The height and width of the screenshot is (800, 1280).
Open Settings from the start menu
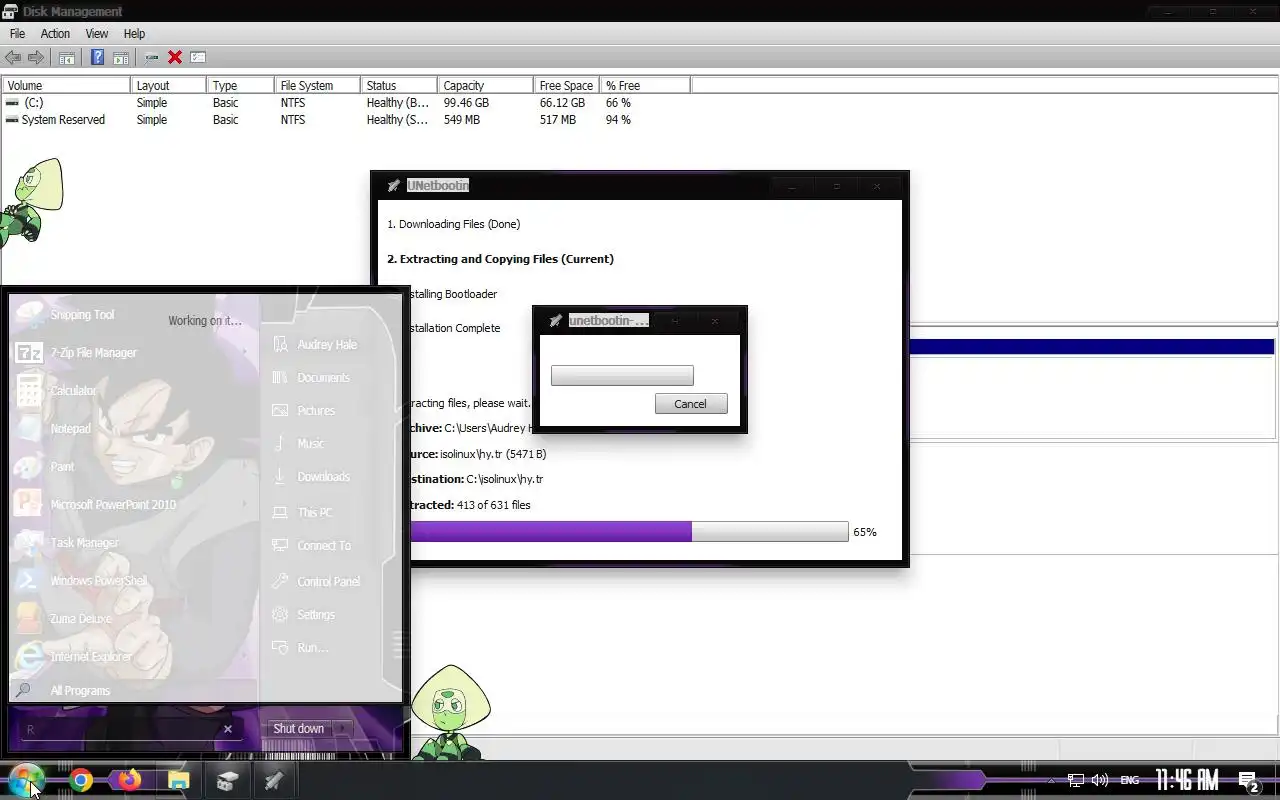click(x=316, y=615)
